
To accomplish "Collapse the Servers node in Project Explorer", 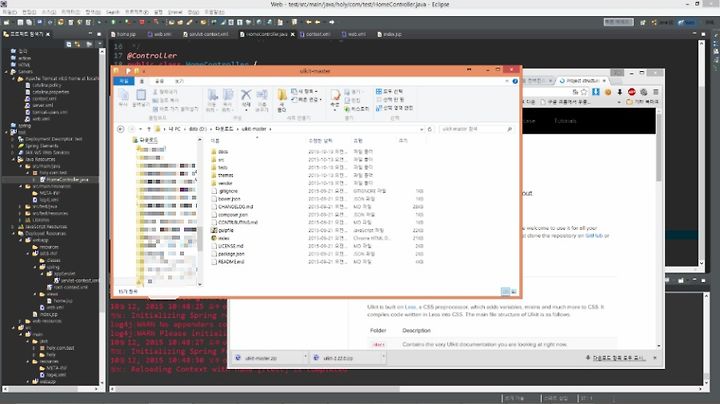I will tap(7, 72).
